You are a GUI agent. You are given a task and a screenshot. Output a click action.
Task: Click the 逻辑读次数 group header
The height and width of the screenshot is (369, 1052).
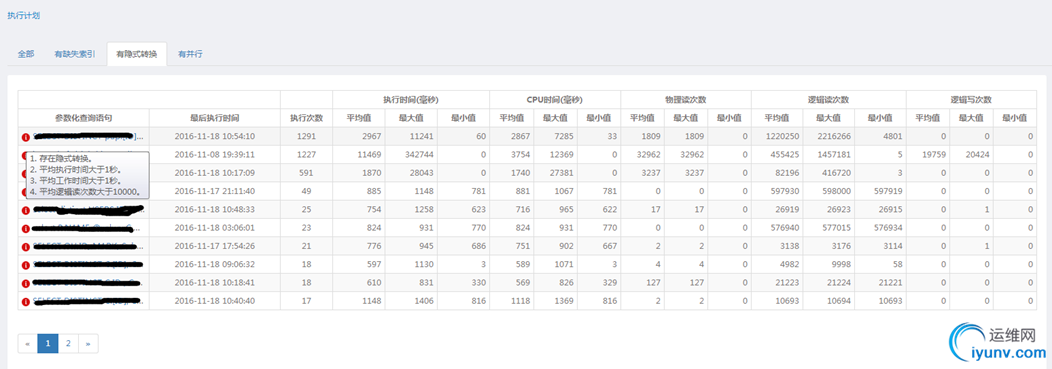point(829,99)
